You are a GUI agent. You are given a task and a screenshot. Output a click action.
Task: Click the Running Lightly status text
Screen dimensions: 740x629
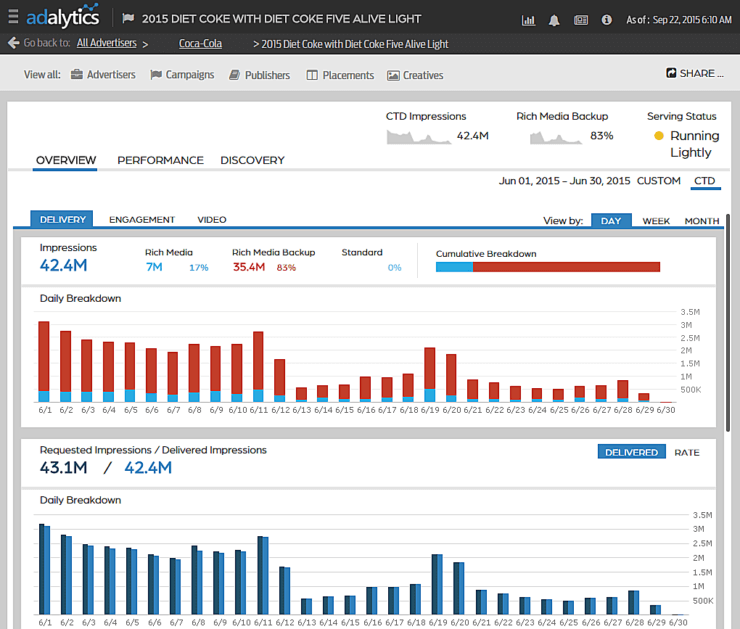point(695,144)
